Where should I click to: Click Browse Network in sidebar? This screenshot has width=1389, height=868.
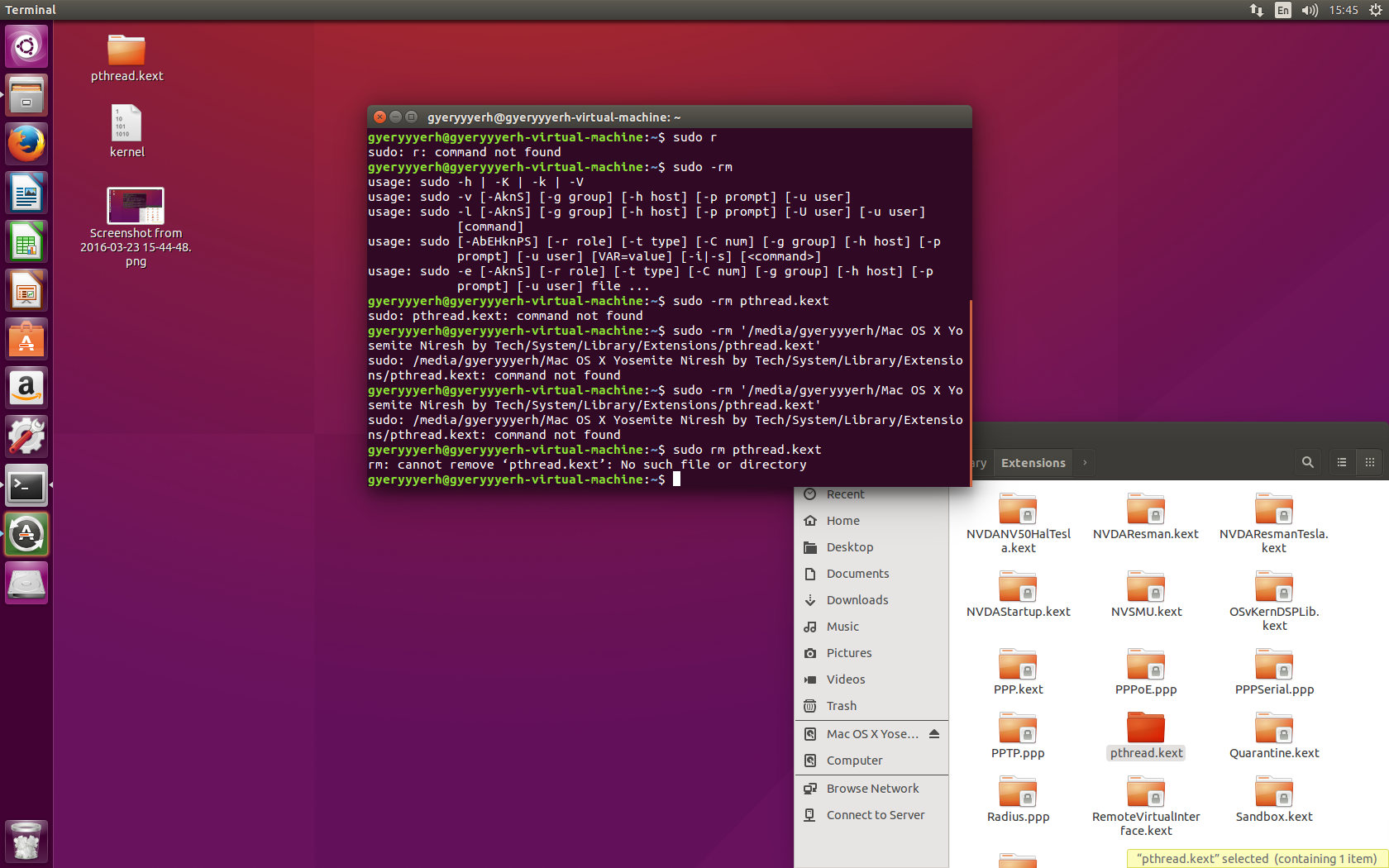(x=871, y=789)
